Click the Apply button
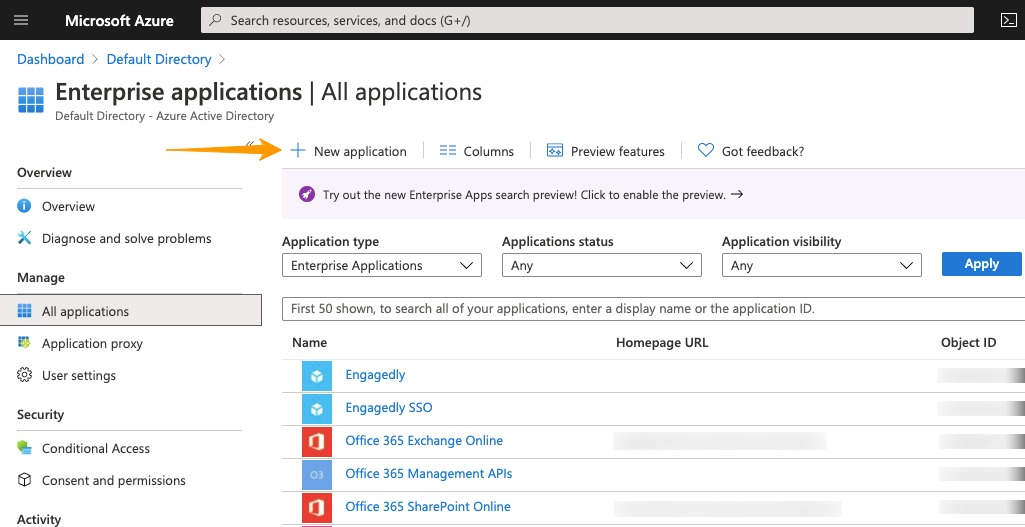Screen dimensions: 1025x527 [981, 264]
